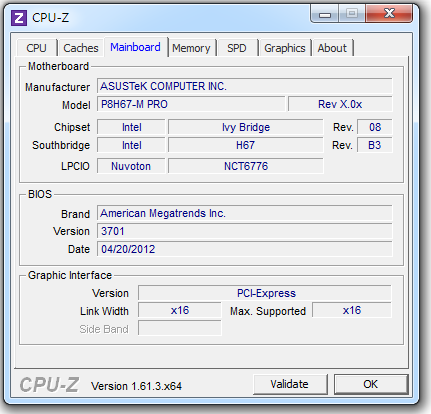Viewport: 431px width, 414px height.
Task: Click the empty Side Band field
Action: click(x=180, y=328)
